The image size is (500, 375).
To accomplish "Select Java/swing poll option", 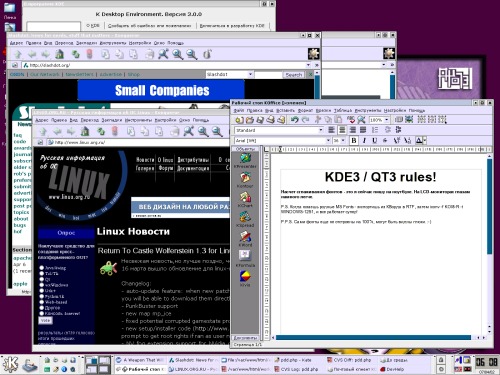I will click(42, 268).
